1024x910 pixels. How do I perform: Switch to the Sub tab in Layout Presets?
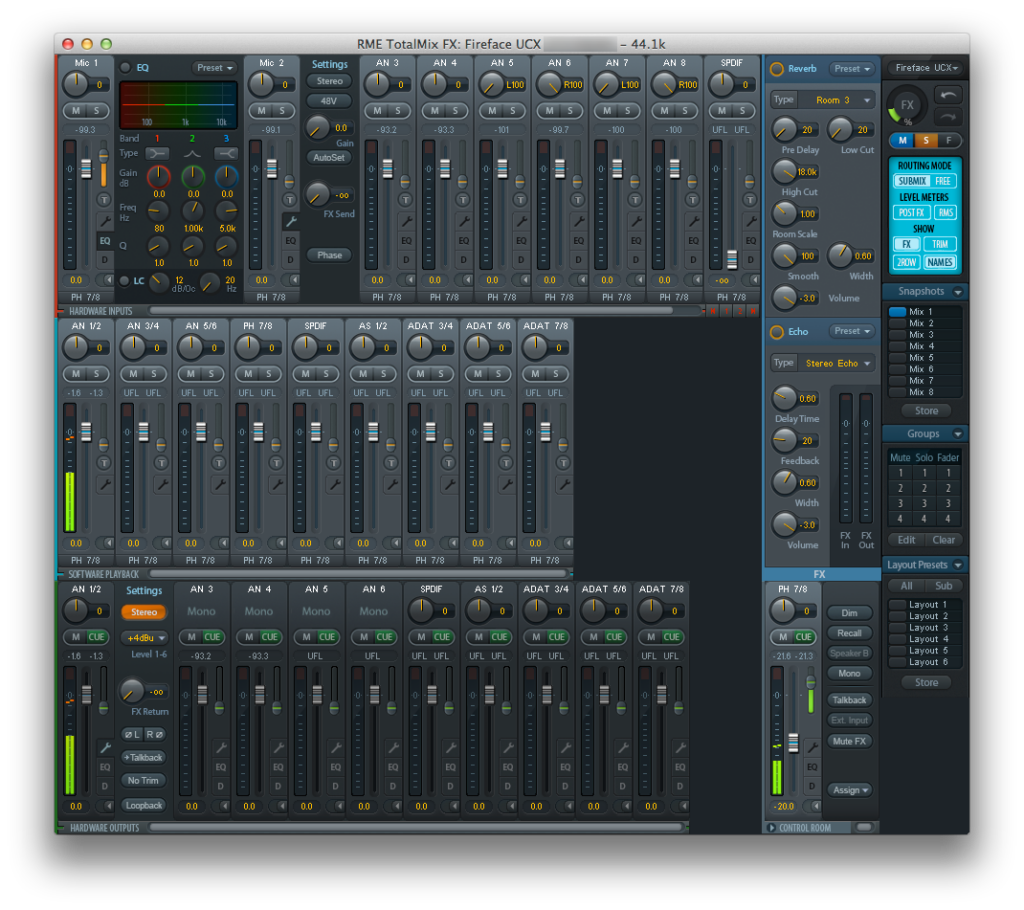pyautogui.click(x=946, y=585)
